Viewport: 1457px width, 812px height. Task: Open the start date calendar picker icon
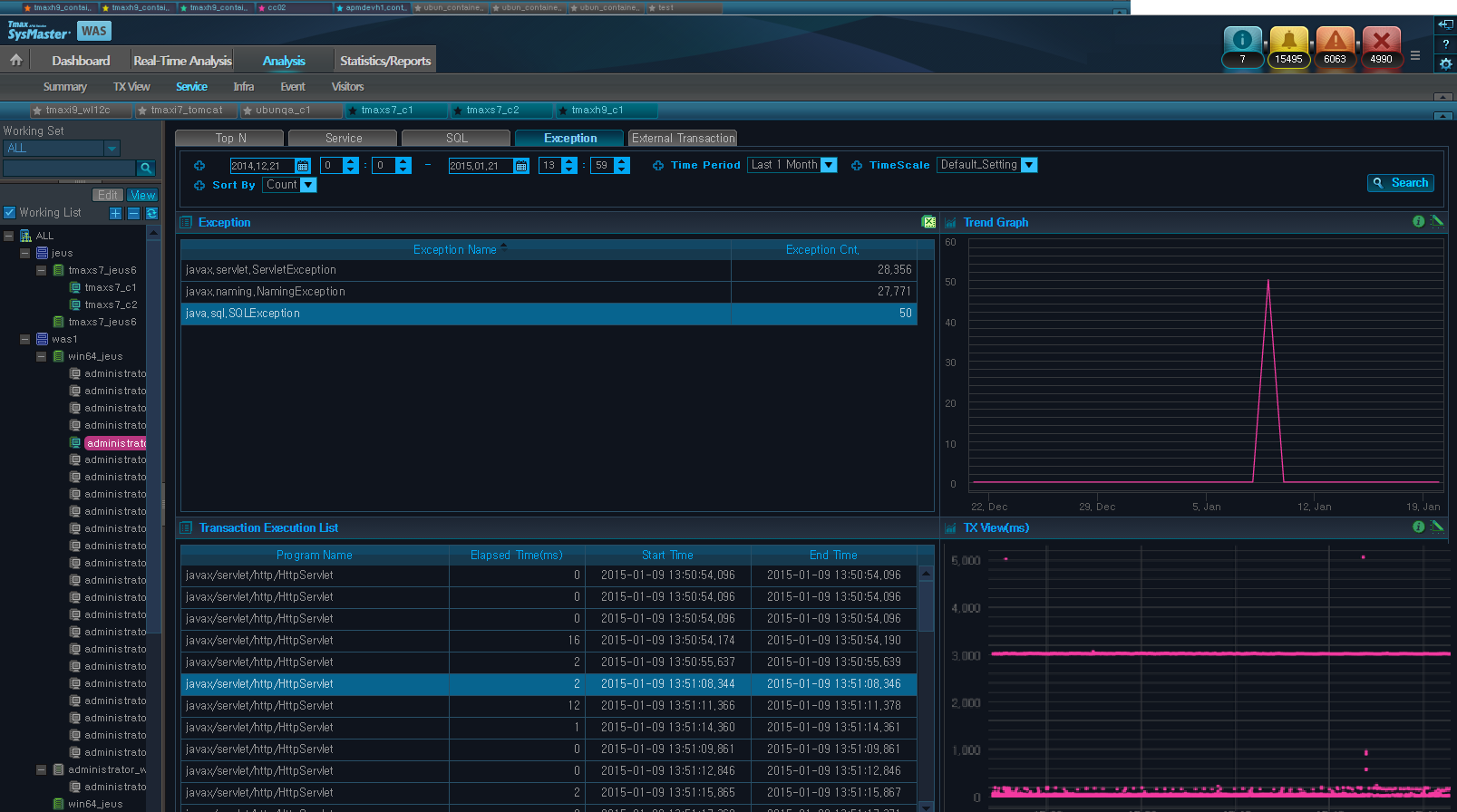[303, 166]
